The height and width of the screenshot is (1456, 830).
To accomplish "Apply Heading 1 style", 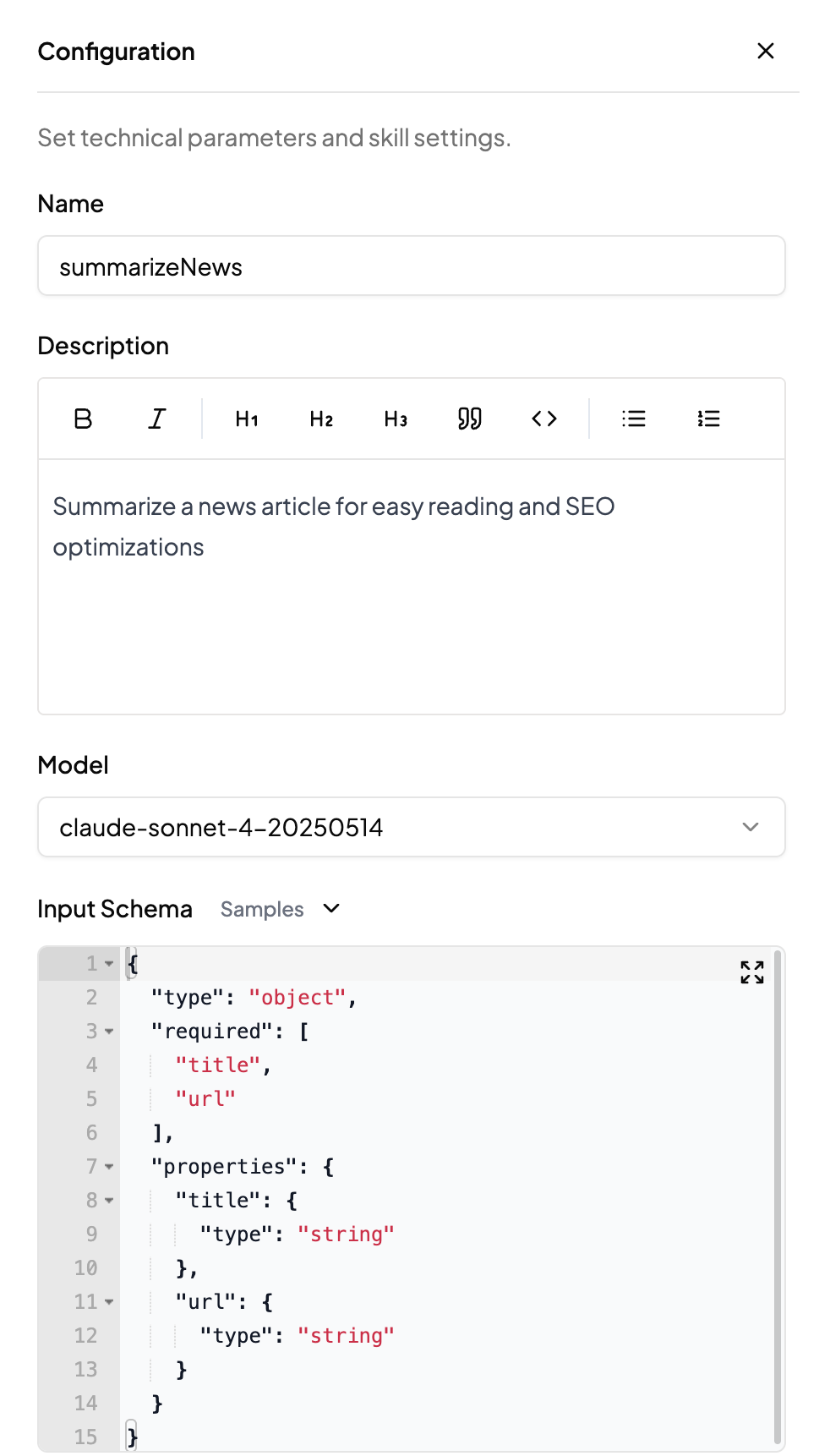I will [247, 419].
